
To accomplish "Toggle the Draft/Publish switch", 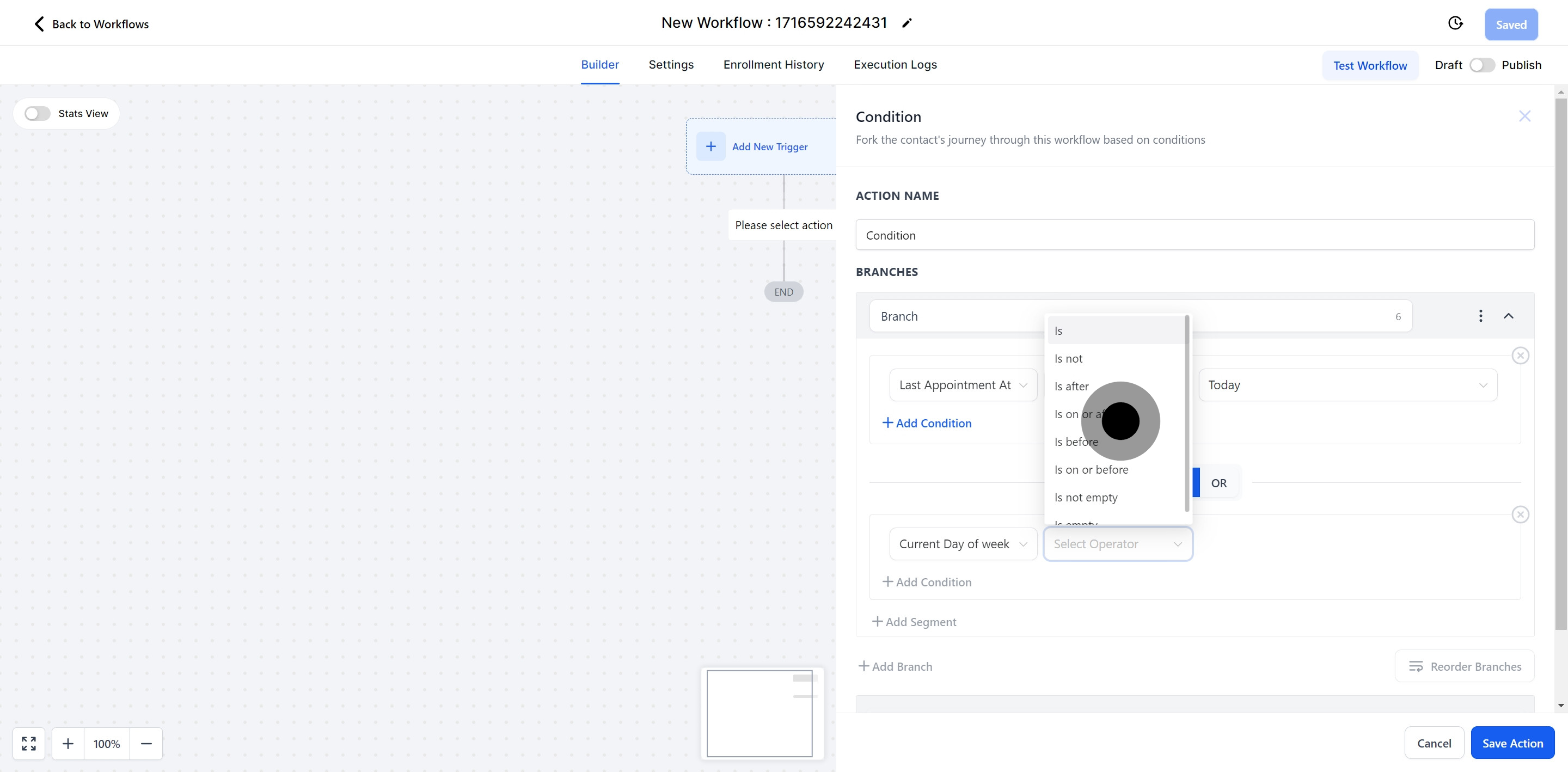I will [x=1481, y=65].
